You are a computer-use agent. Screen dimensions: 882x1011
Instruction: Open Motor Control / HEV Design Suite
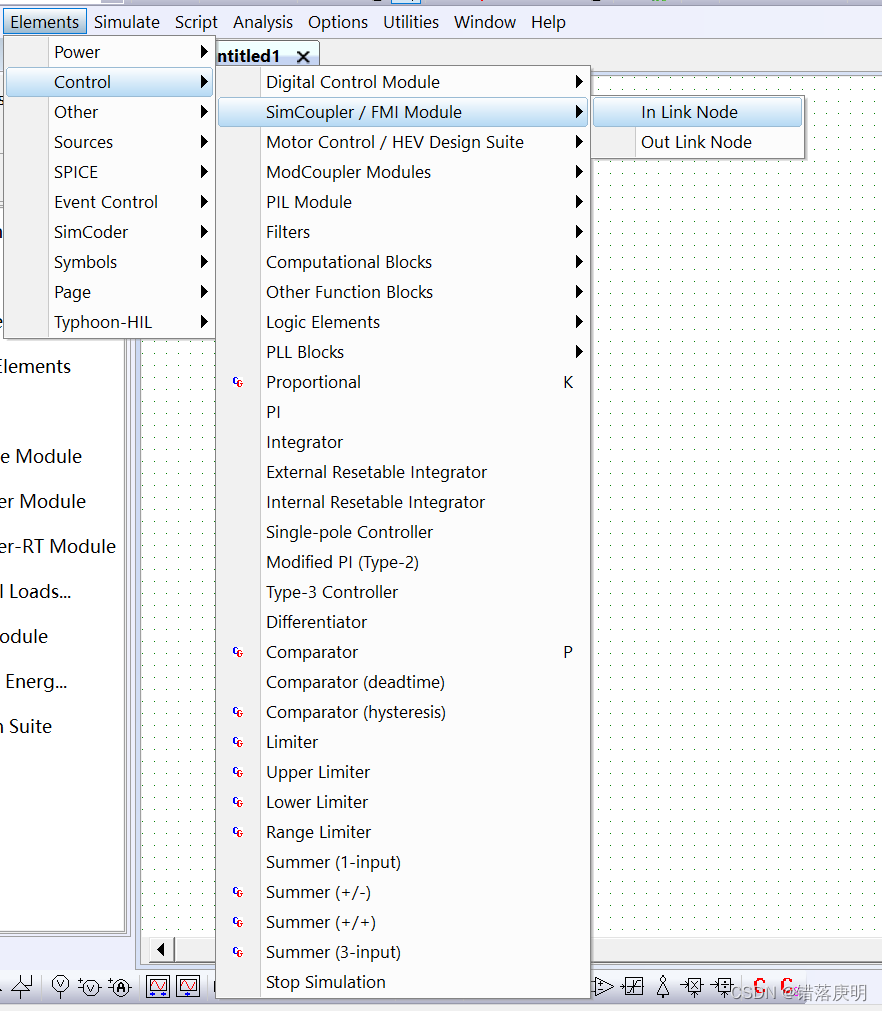(403, 142)
